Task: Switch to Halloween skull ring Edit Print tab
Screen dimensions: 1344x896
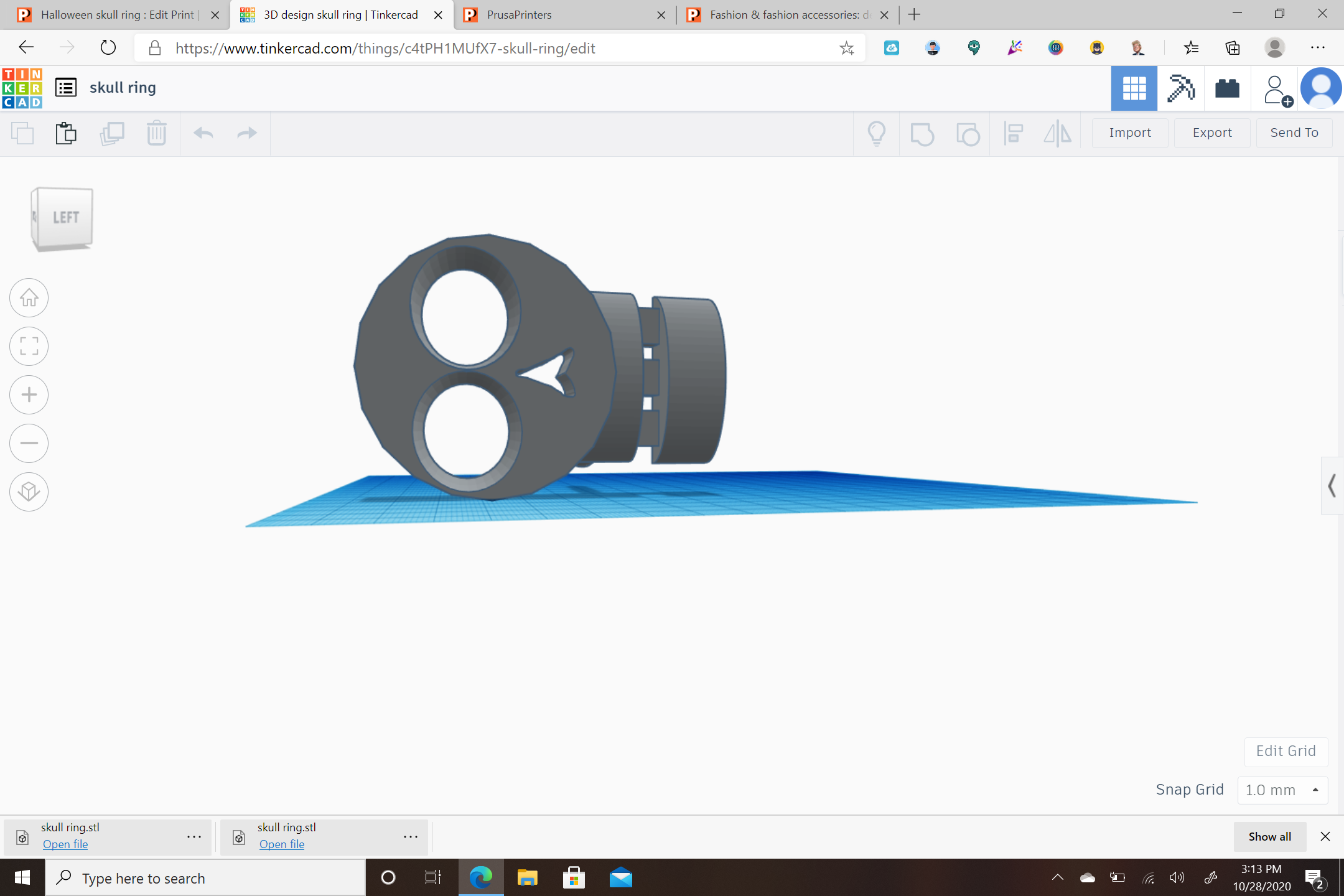Action: (x=118, y=15)
